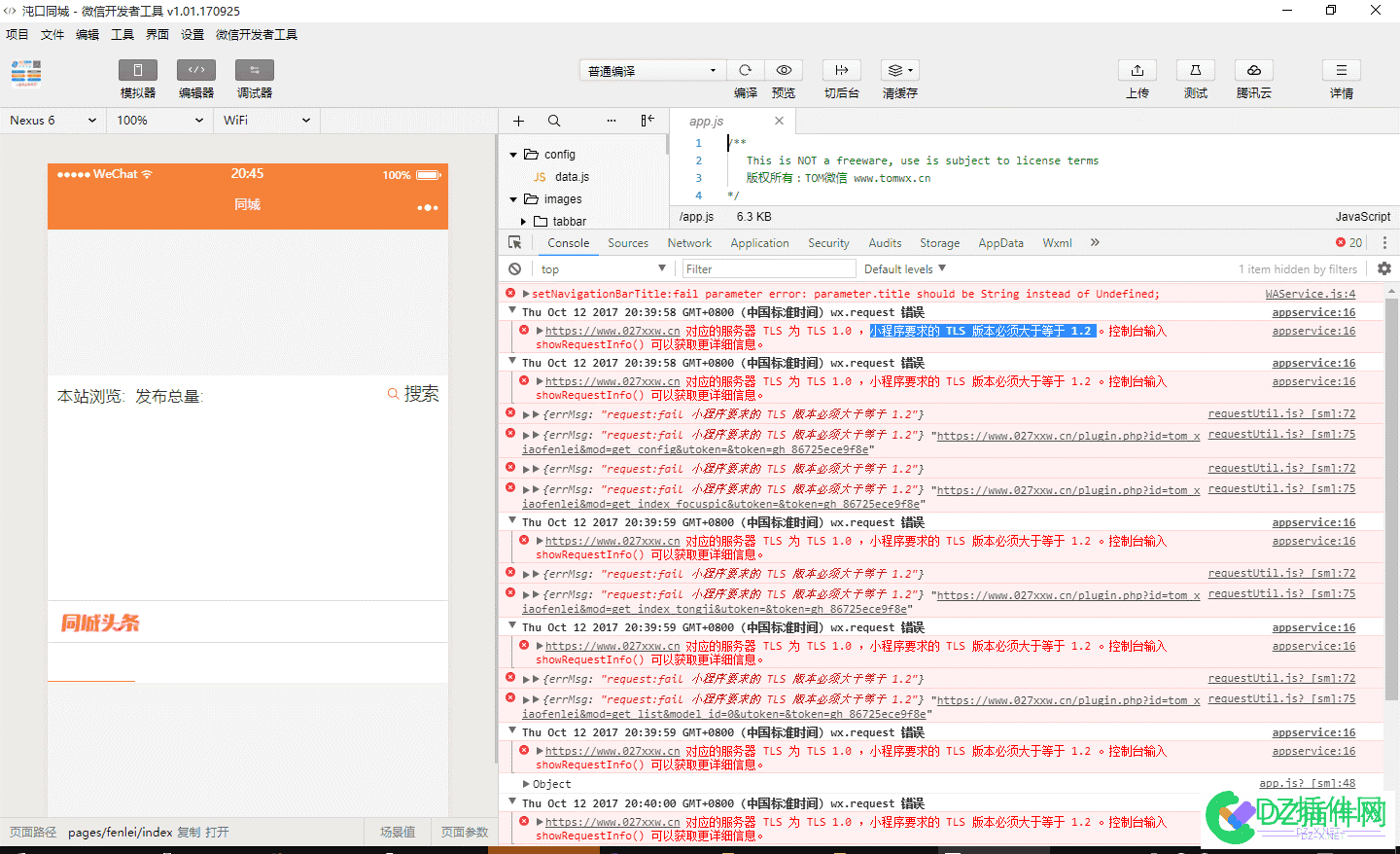Switch to the AppData tab
Image resolution: width=1400 pixels, height=854 pixels.
[x=1000, y=243]
